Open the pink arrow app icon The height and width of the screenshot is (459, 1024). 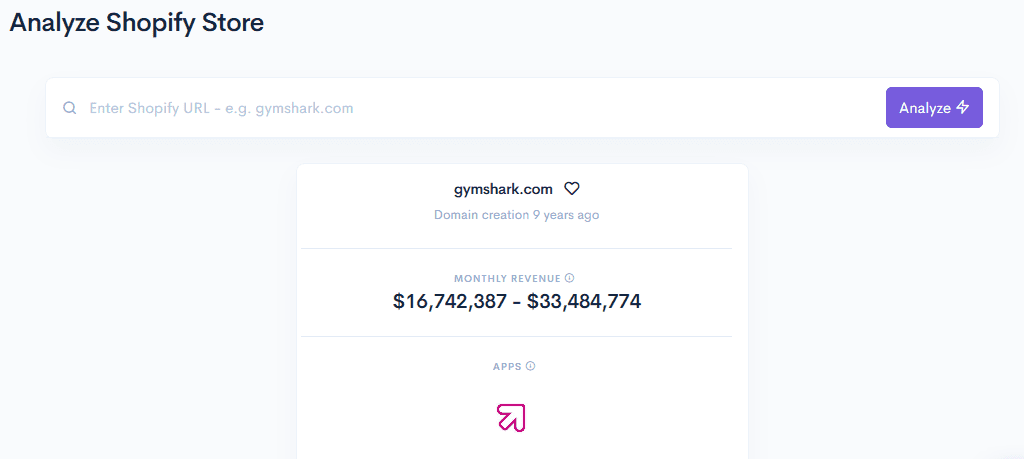coord(511,418)
